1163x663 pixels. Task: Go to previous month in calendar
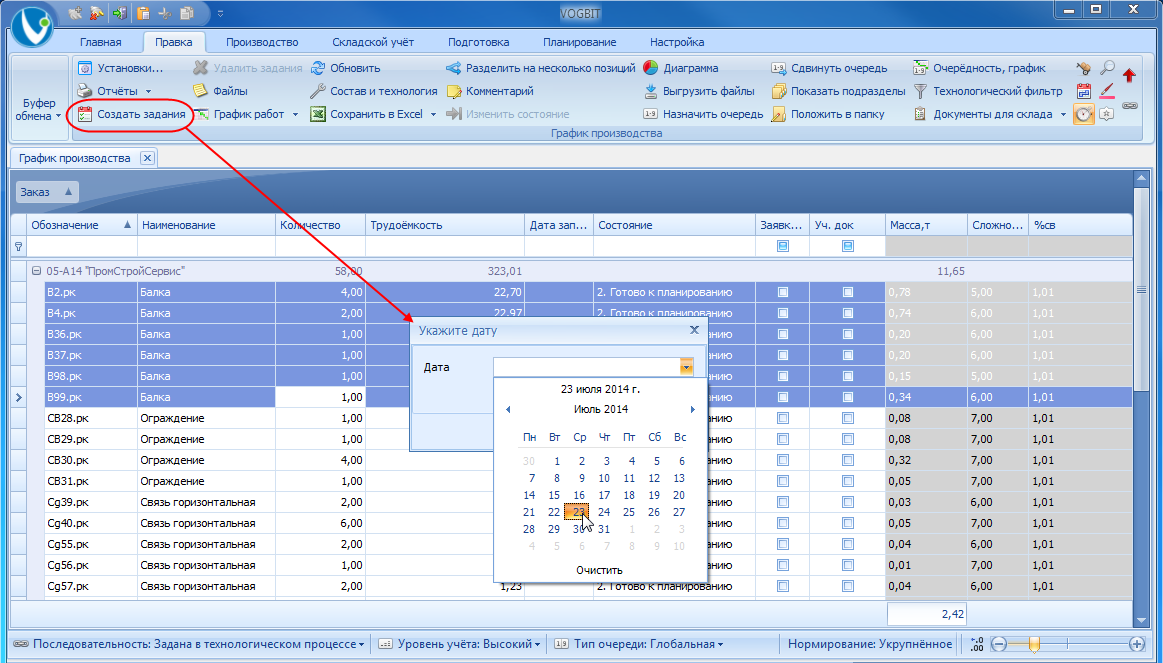coord(508,409)
